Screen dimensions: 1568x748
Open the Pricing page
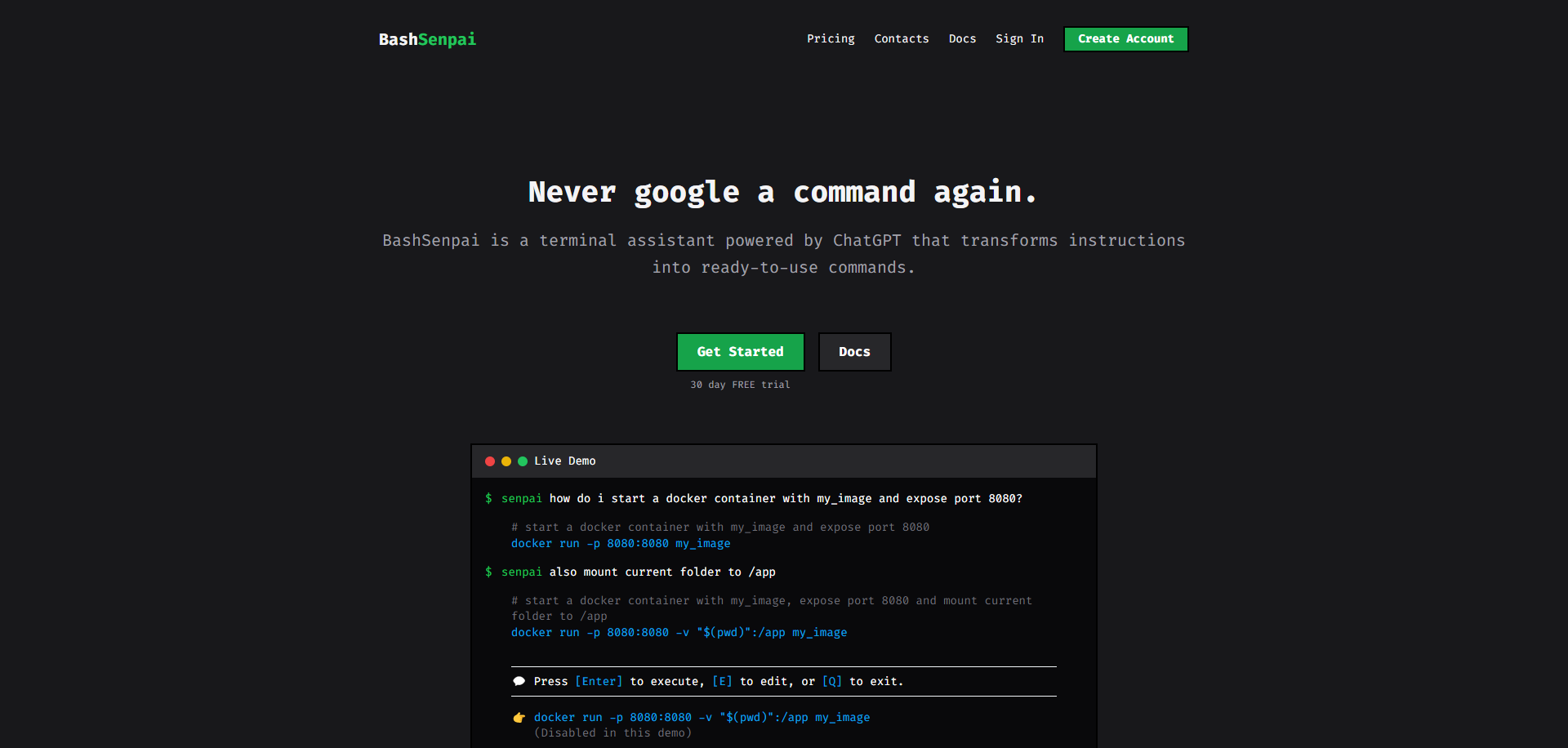[x=831, y=38]
